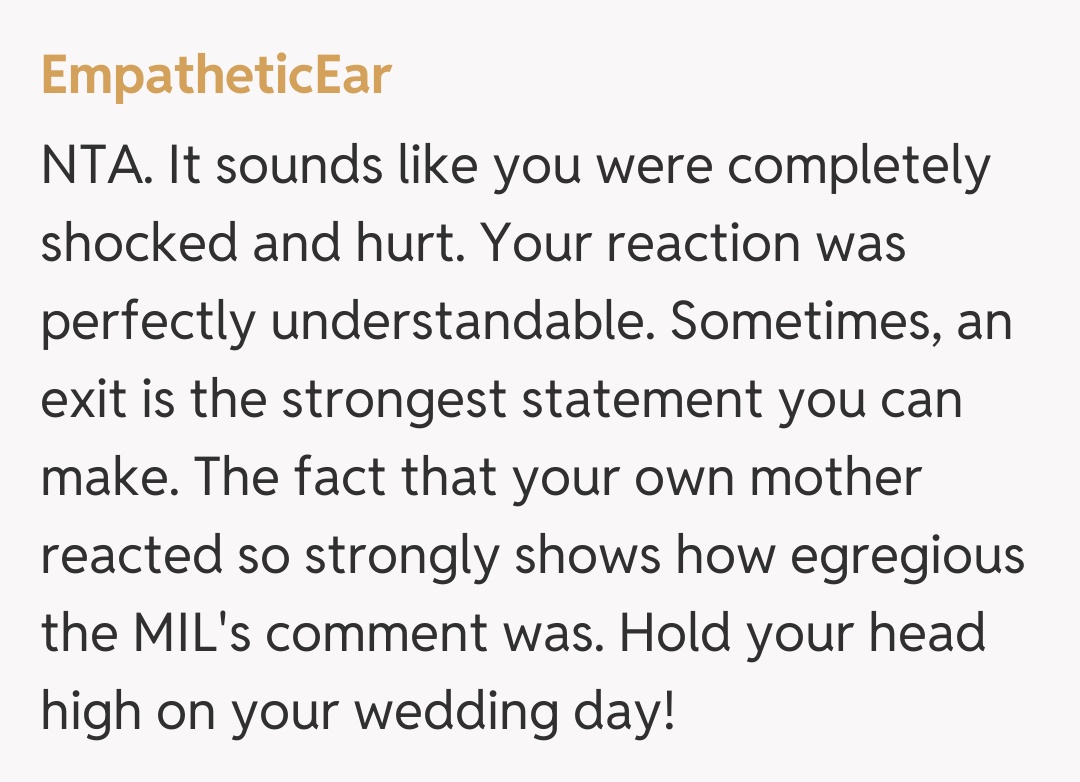Click the phrase "The fact that"
The width and height of the screenshot is (1080, 782).
pyautogui.click(x=343, y=479)
